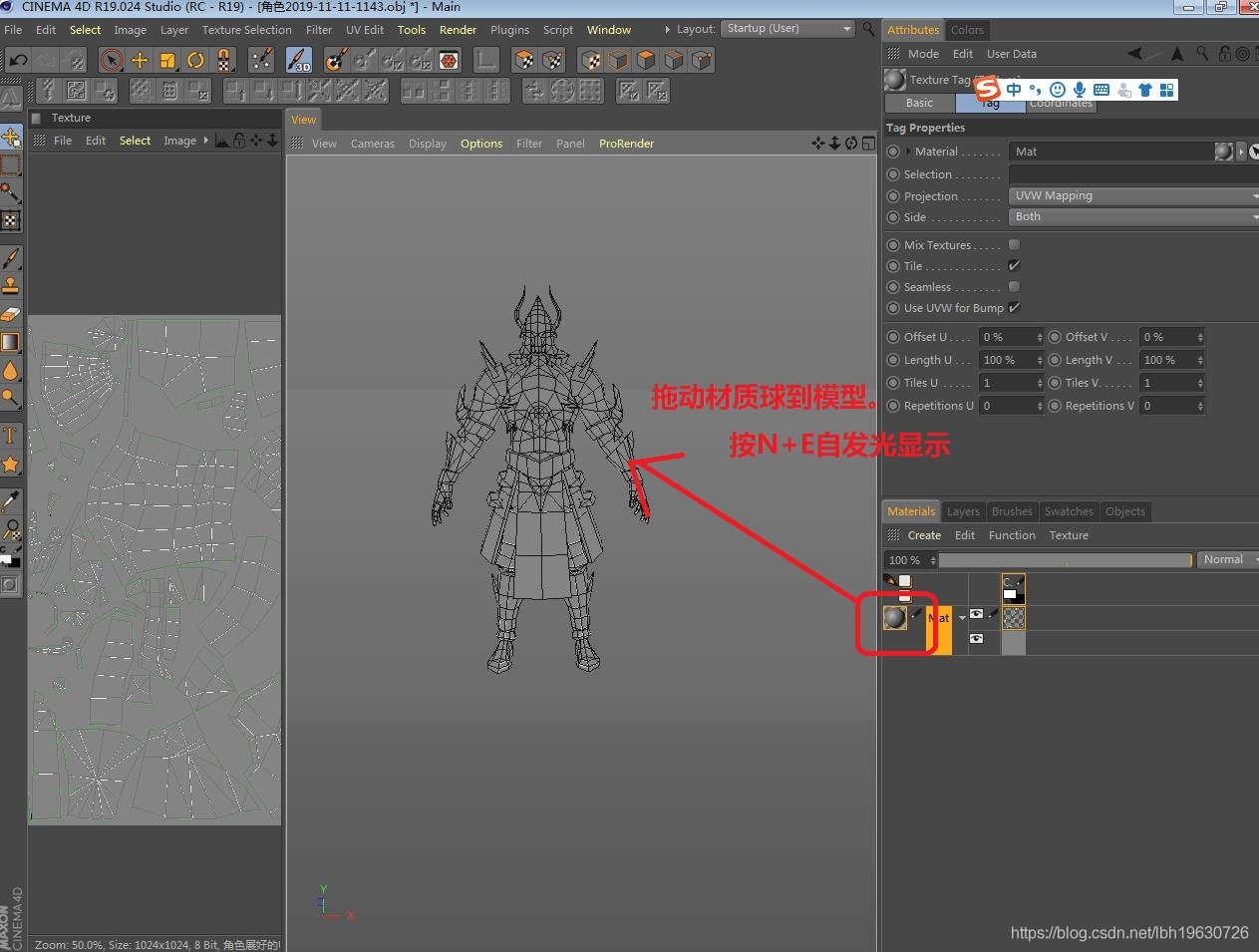The image size is (1259, 952).
Task: Enable the Mix Textures checkbox
Action: coord(1014,245)
